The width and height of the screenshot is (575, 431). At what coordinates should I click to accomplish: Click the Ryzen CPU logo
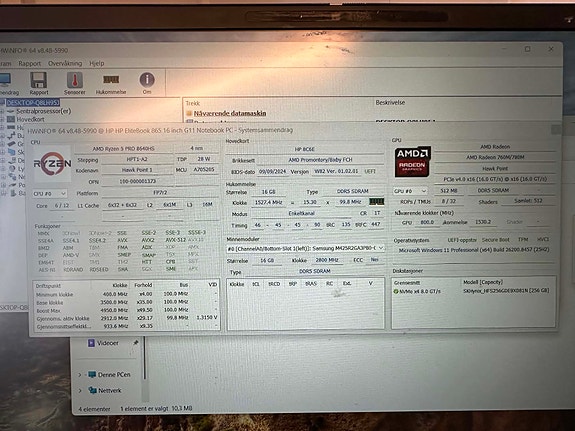point(52,164)
